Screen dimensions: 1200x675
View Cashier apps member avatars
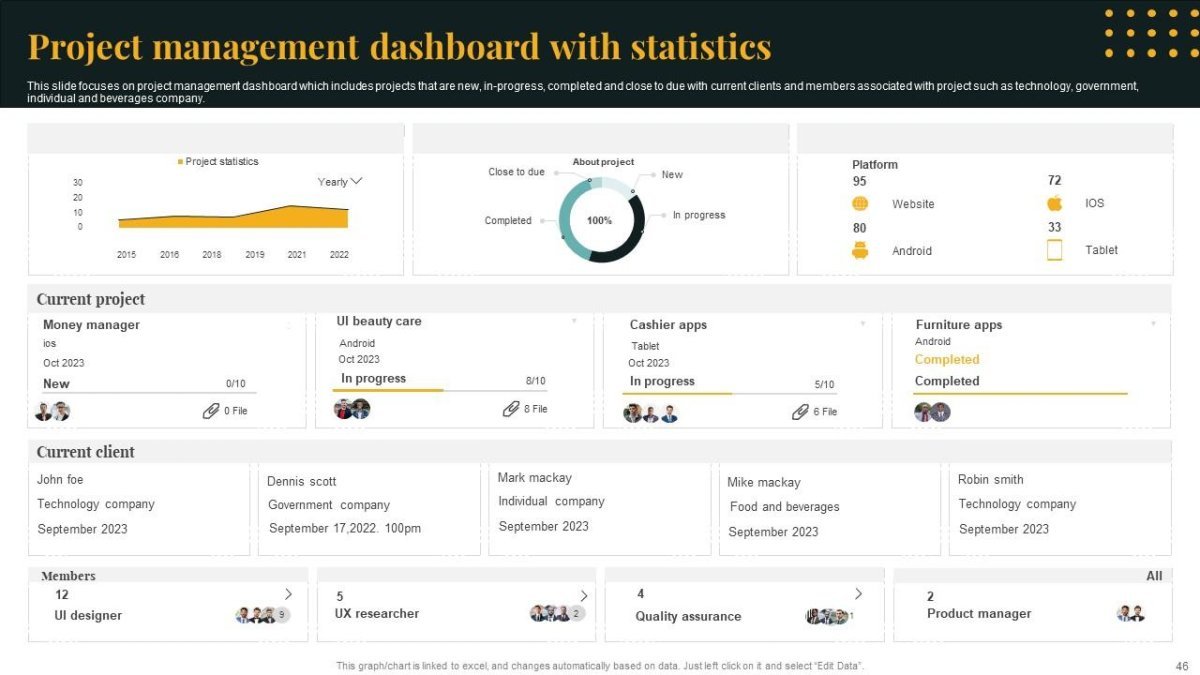click(x=651, y=413)
